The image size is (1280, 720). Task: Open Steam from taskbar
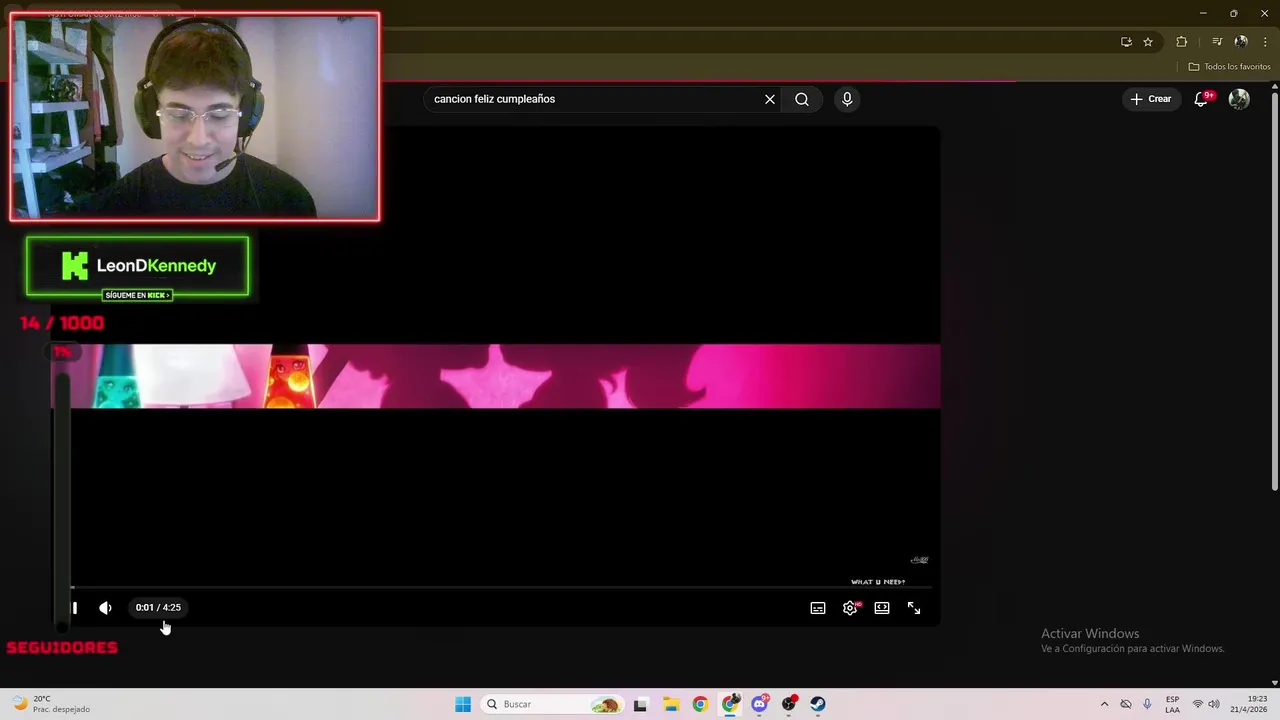[818, 704]
